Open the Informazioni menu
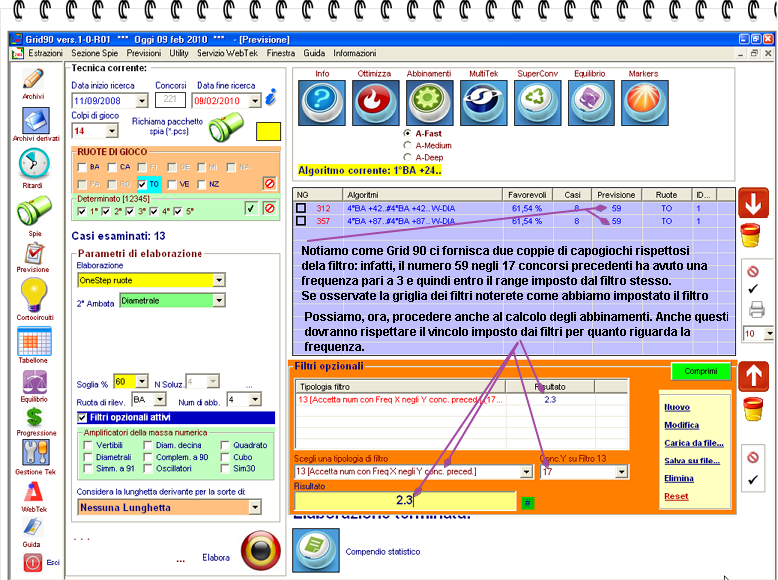The height and width of the screenshot is (580, 778). point(355,53)
